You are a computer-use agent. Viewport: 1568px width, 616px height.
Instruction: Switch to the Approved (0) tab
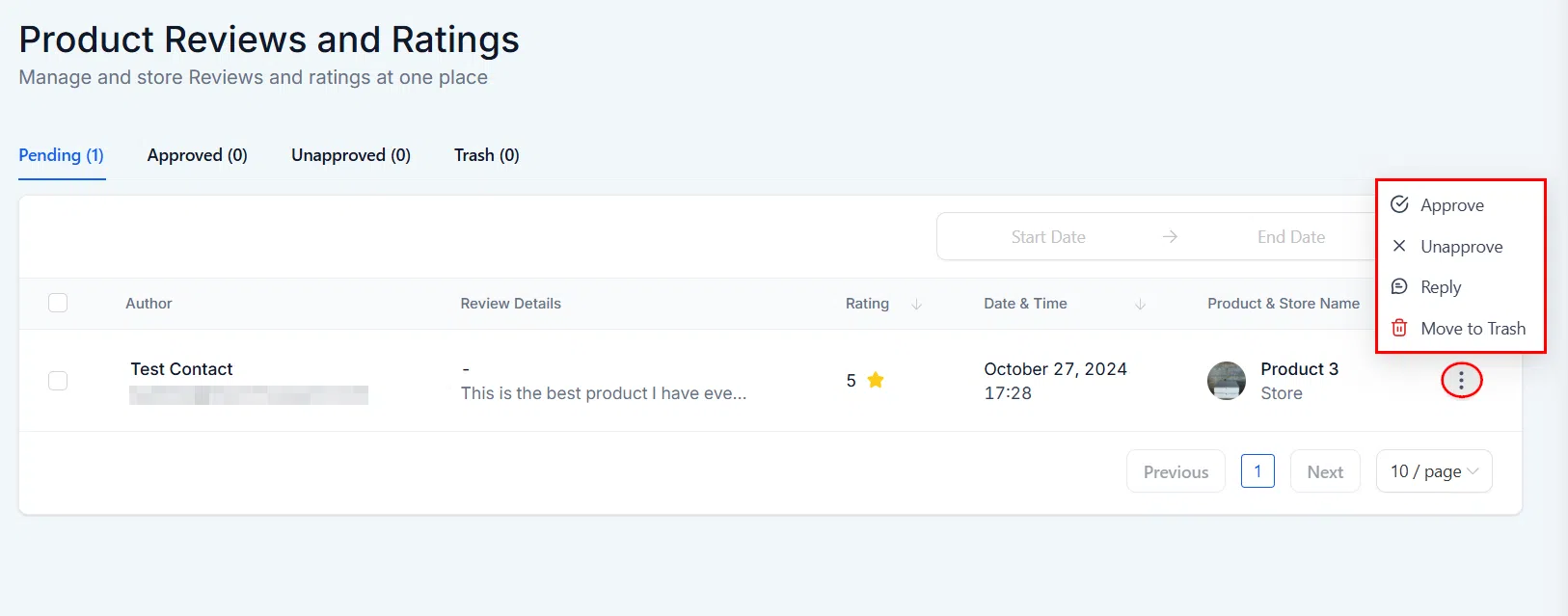click(198, 155)
